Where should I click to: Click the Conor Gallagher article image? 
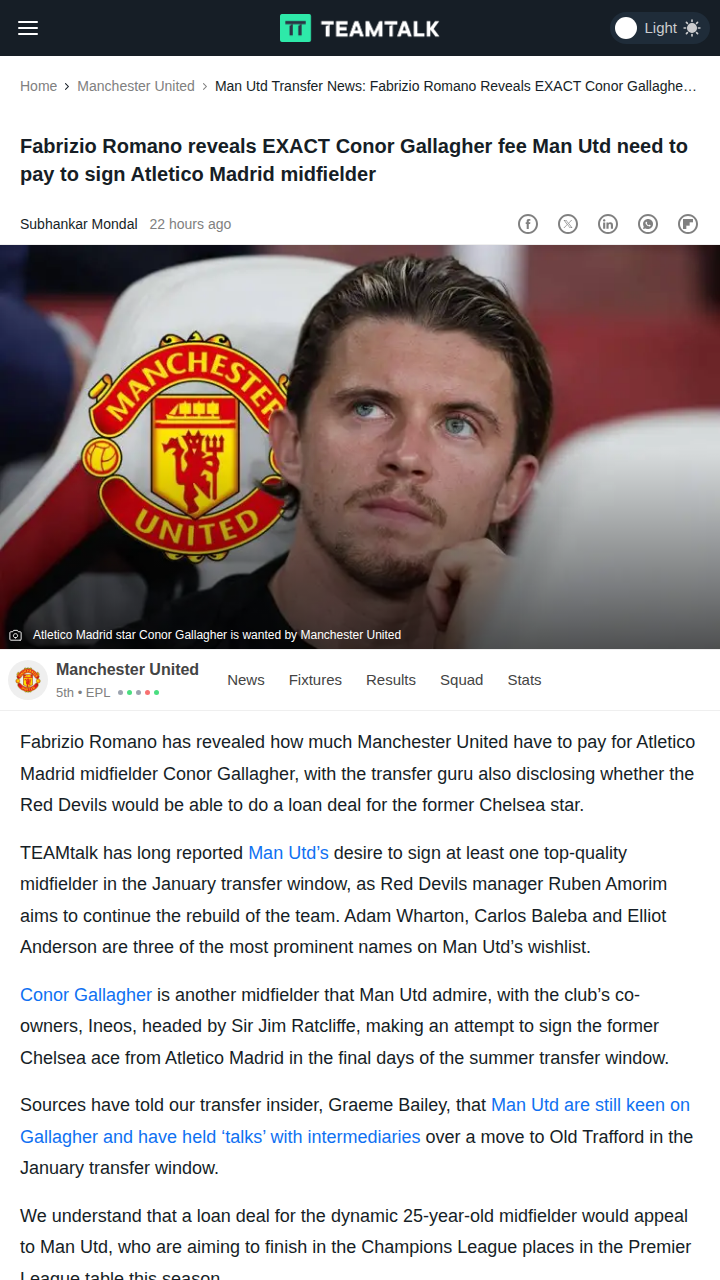(360, 447)
